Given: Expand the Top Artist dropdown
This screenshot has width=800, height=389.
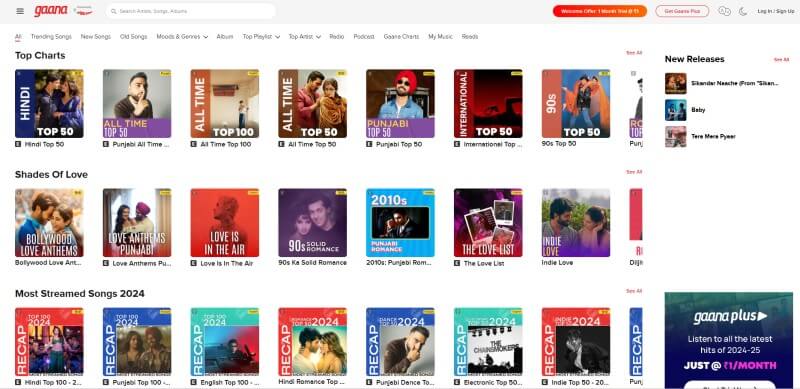Looking at the screenshot, I should [x=305, y=37].
